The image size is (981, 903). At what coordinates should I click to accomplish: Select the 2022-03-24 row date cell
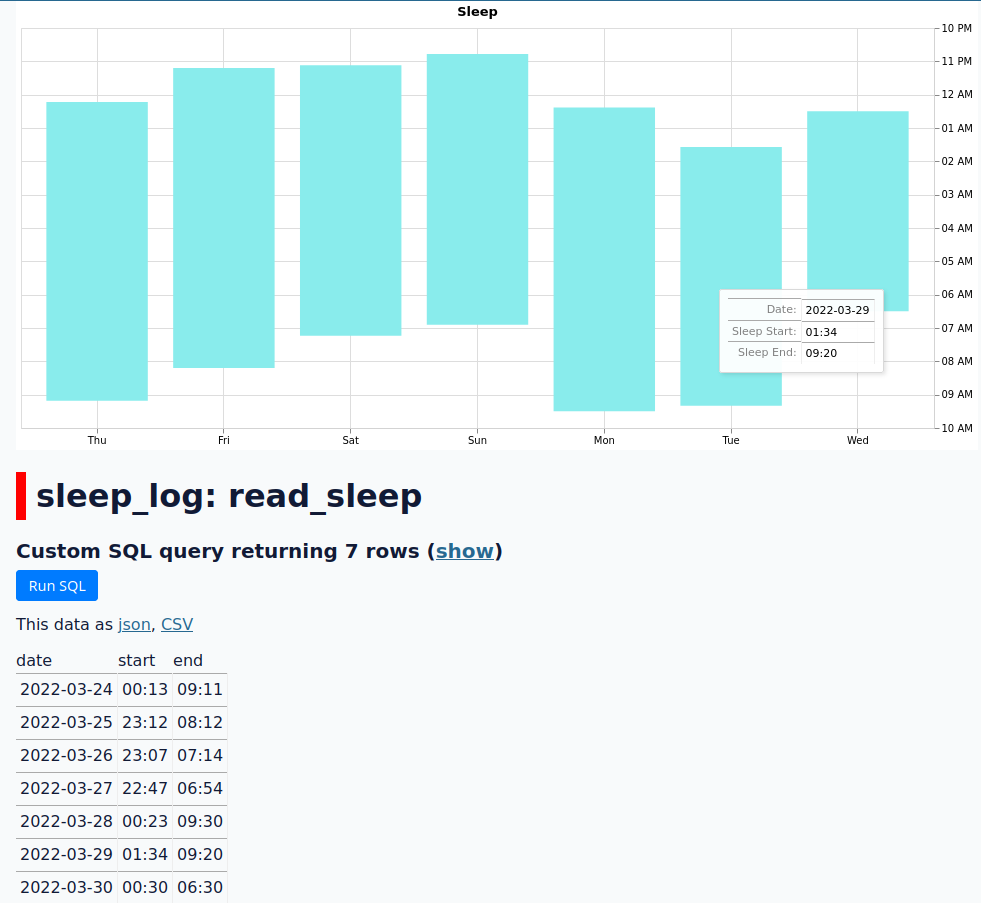click(66, 689)
